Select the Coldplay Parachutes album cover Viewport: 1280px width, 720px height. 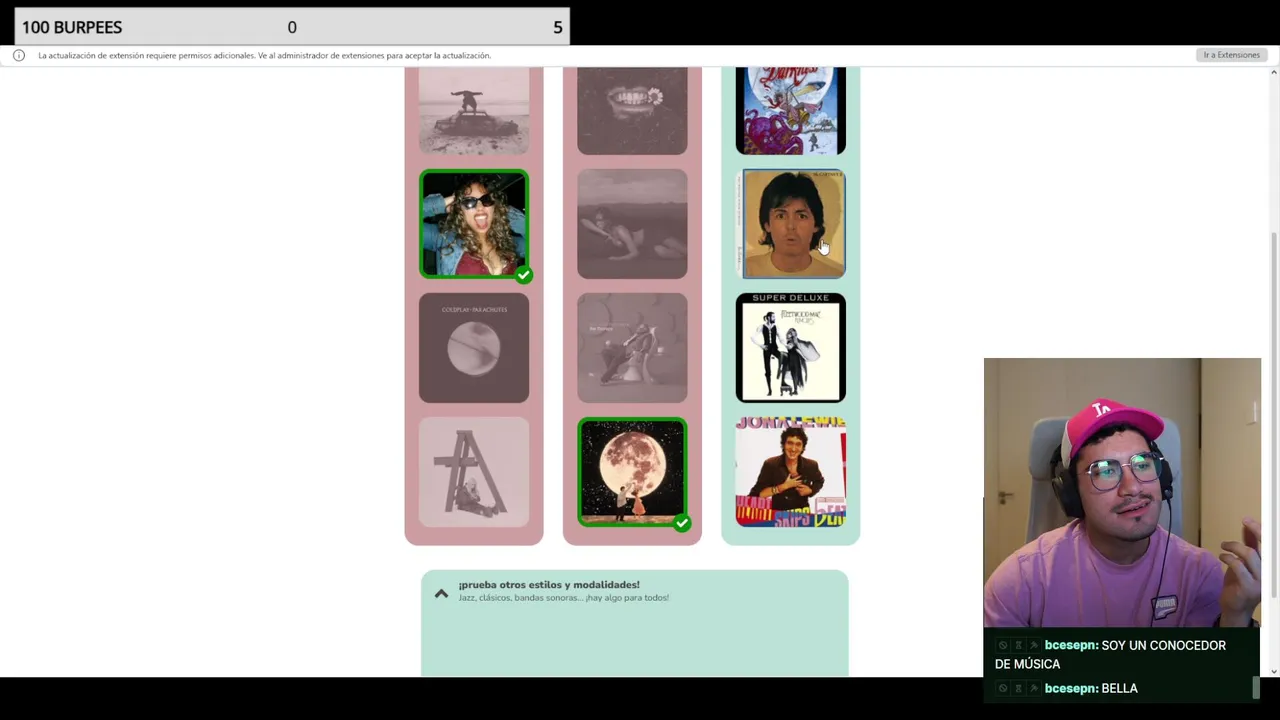coord(474,348)
